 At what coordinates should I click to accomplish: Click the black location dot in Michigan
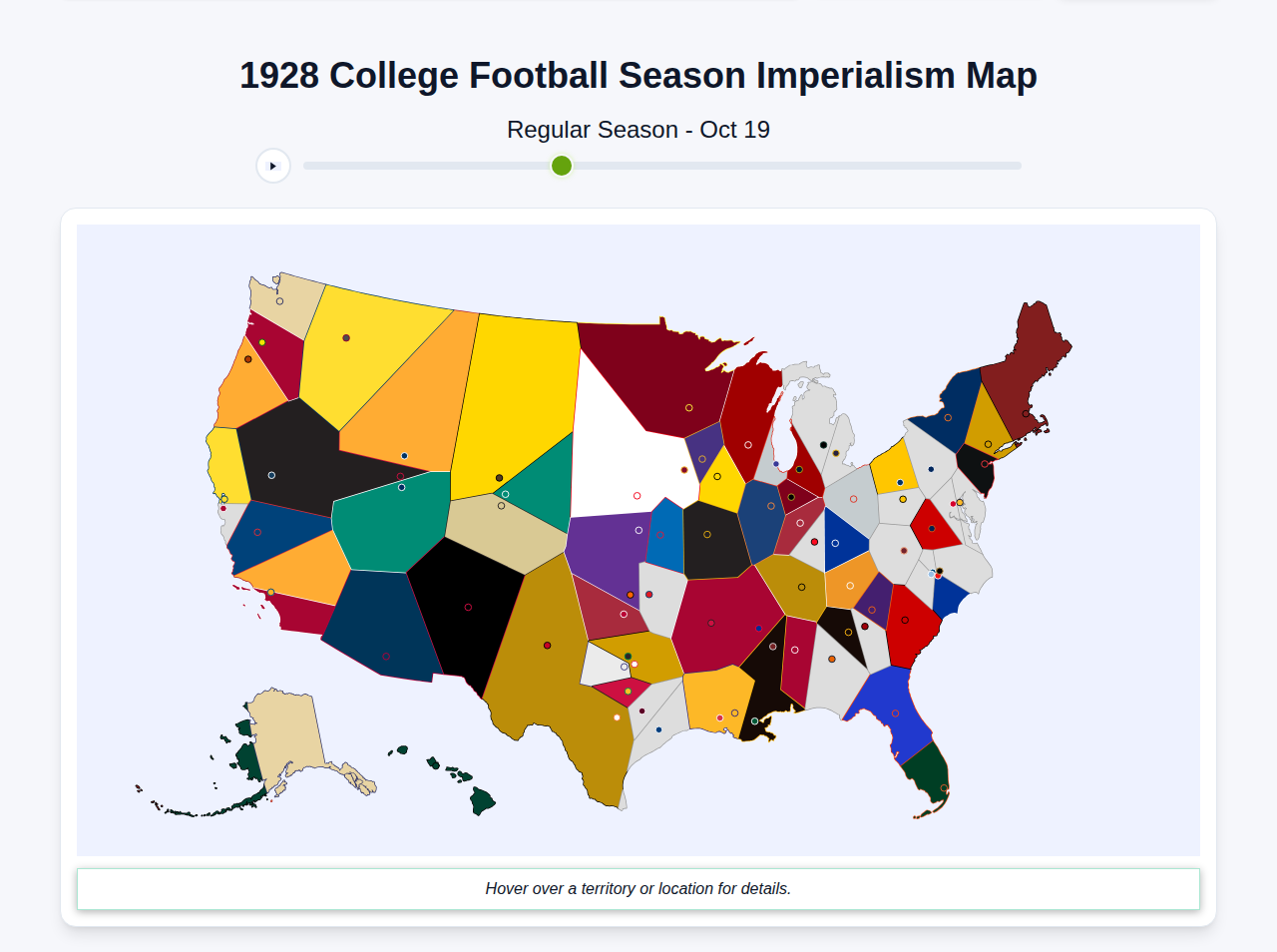point(821,442)
